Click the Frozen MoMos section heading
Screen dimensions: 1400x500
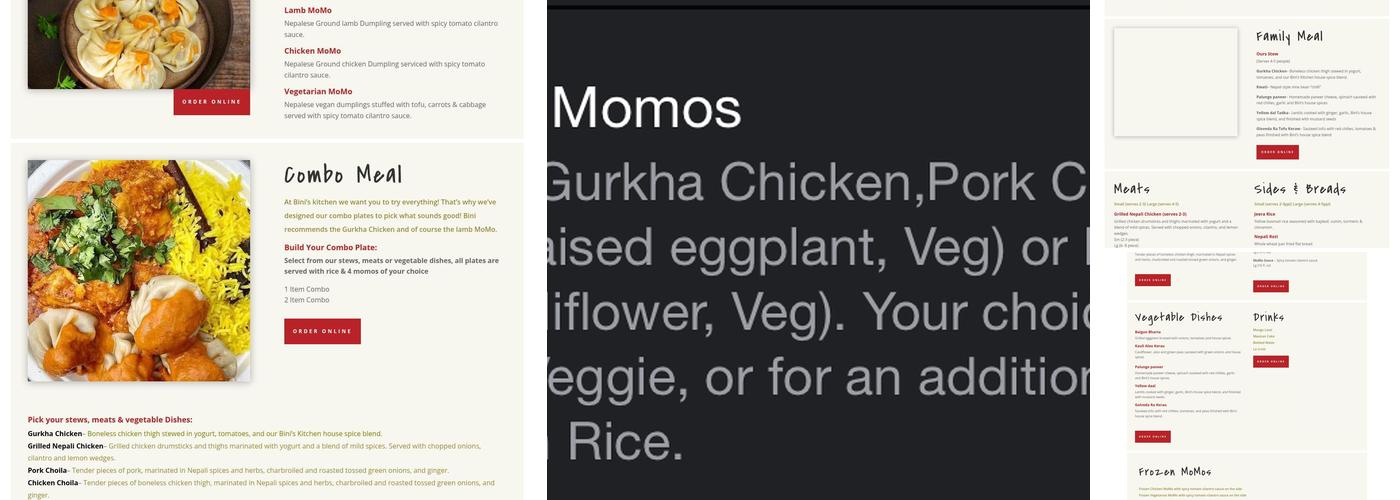(1175, 471)
